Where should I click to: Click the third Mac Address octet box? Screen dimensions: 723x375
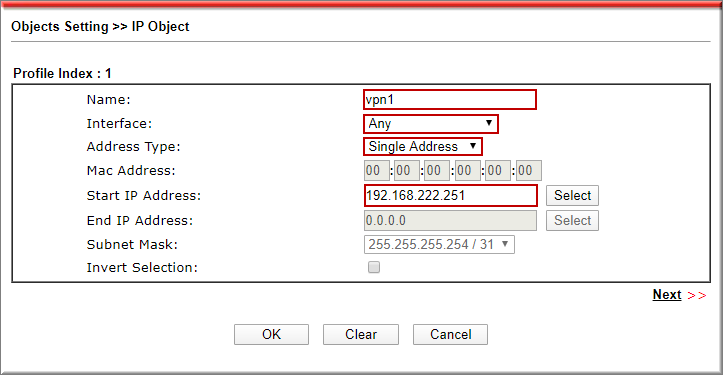click(x=437, y=171)
